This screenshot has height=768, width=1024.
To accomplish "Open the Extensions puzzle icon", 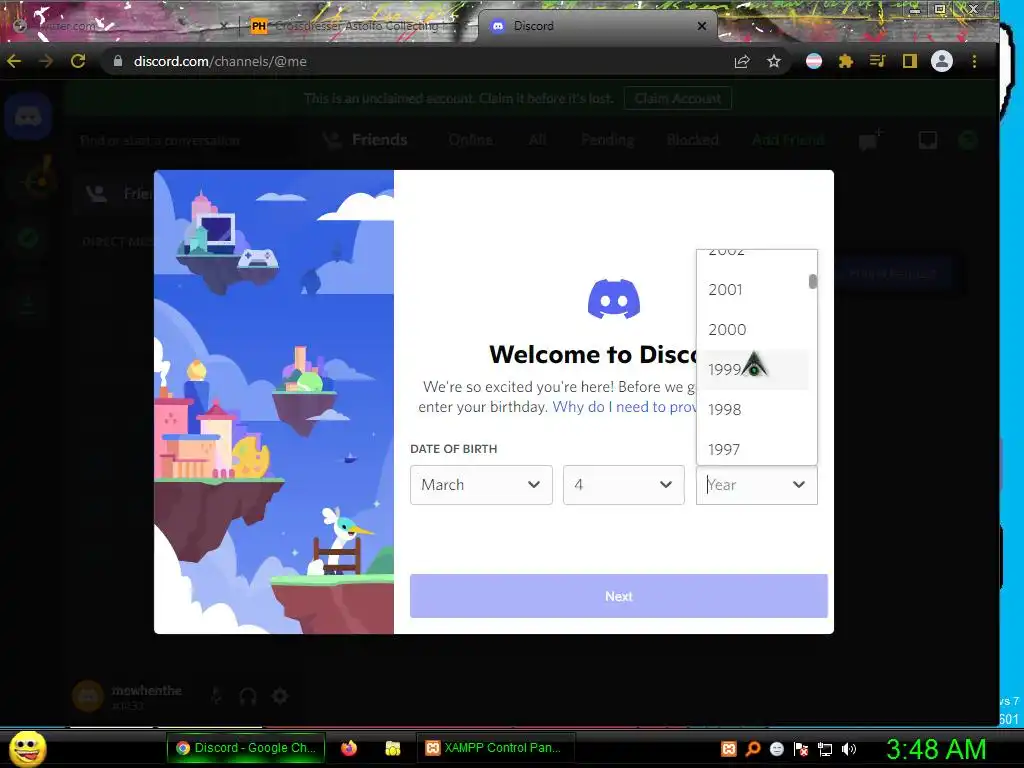I will (846, 61).
